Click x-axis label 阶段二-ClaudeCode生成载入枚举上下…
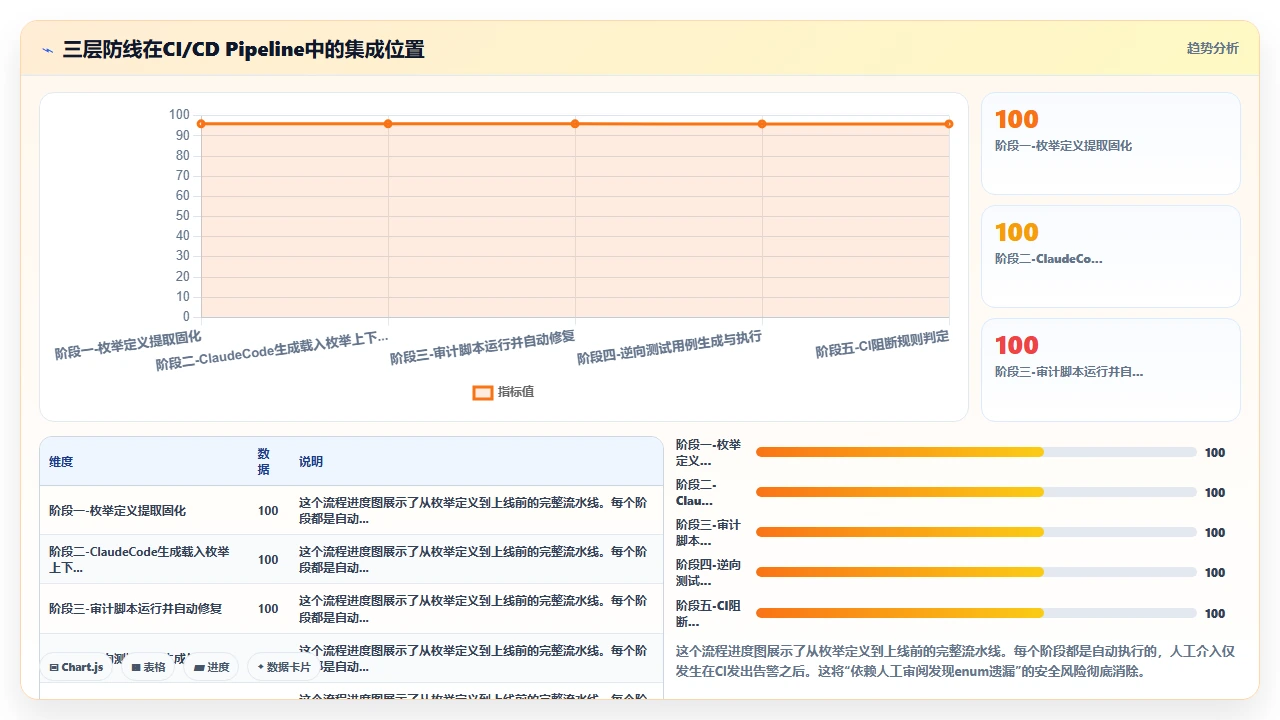1280x720 pixels. 272,351
